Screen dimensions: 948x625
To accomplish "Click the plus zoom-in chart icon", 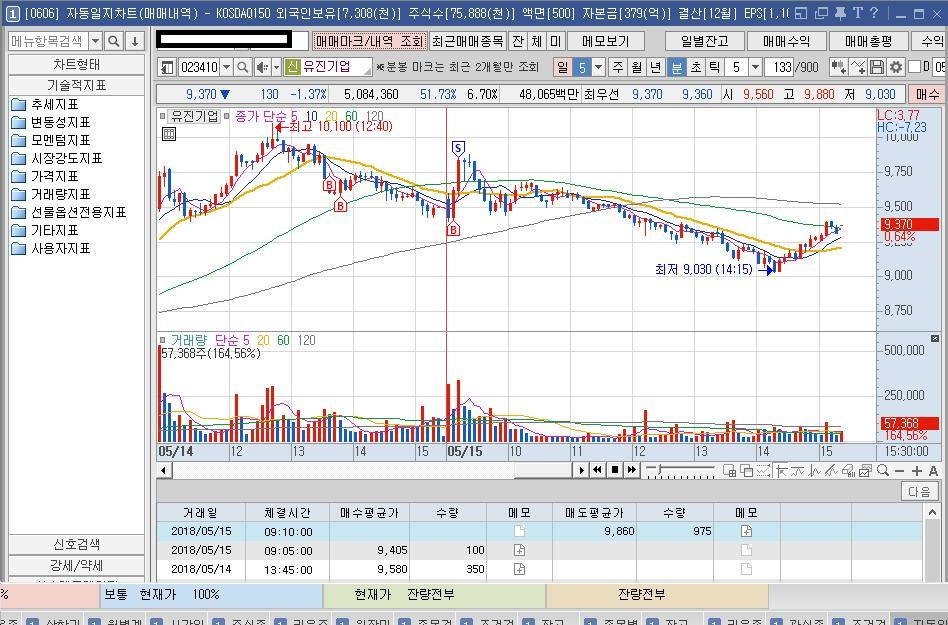I will (917, 470).
